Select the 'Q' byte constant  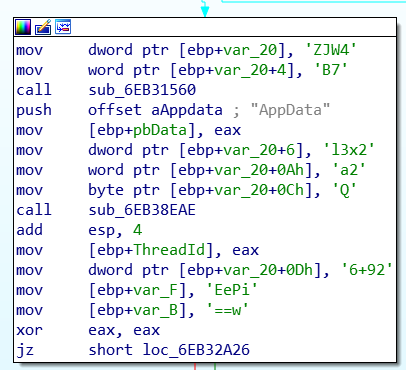(344, 190)
